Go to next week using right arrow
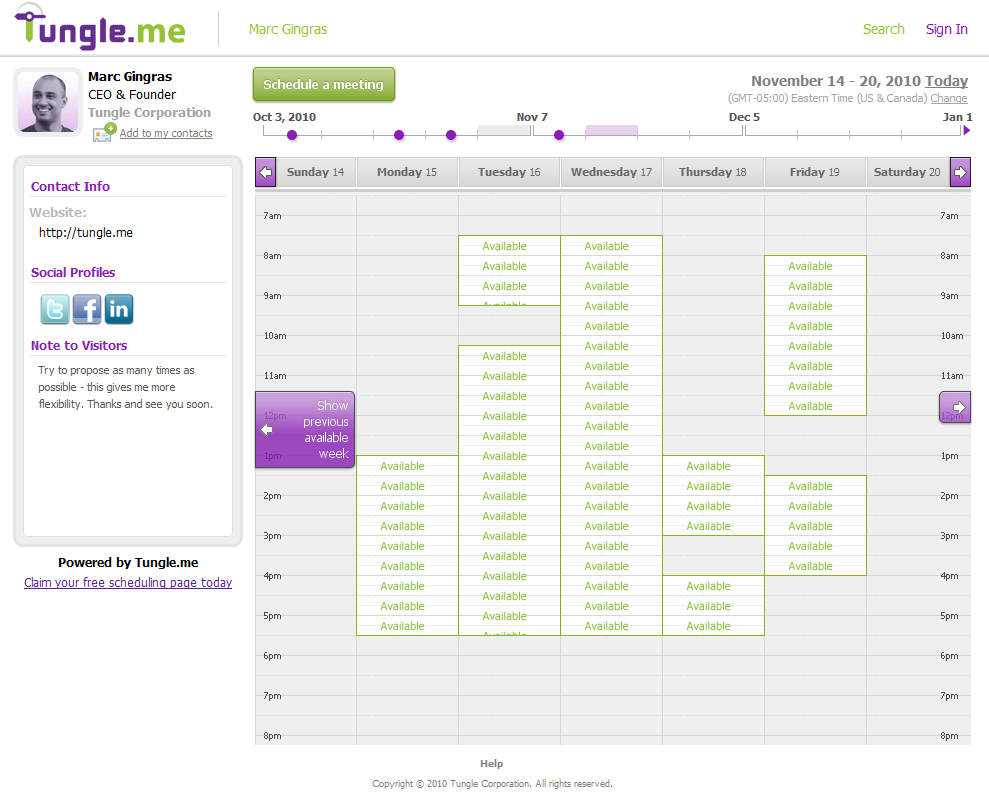 (x=959, y=172)
